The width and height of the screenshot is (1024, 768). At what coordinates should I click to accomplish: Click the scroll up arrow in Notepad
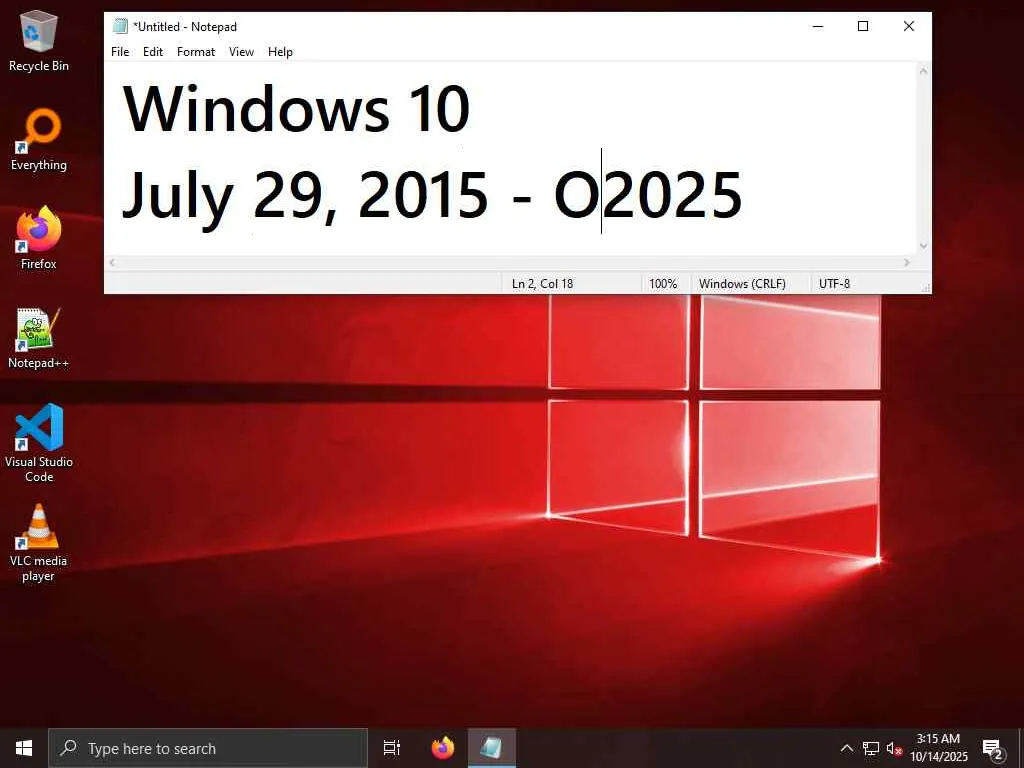tap(923, 71)
